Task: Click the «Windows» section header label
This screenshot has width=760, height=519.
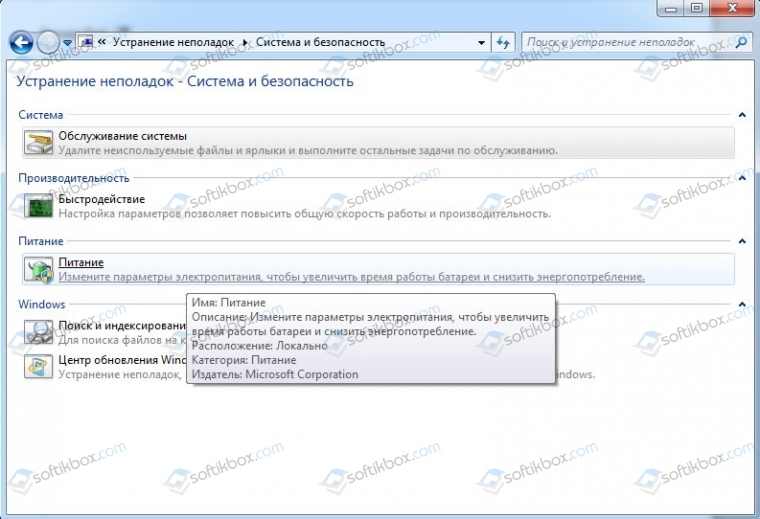Action: (x=42, y=304)
